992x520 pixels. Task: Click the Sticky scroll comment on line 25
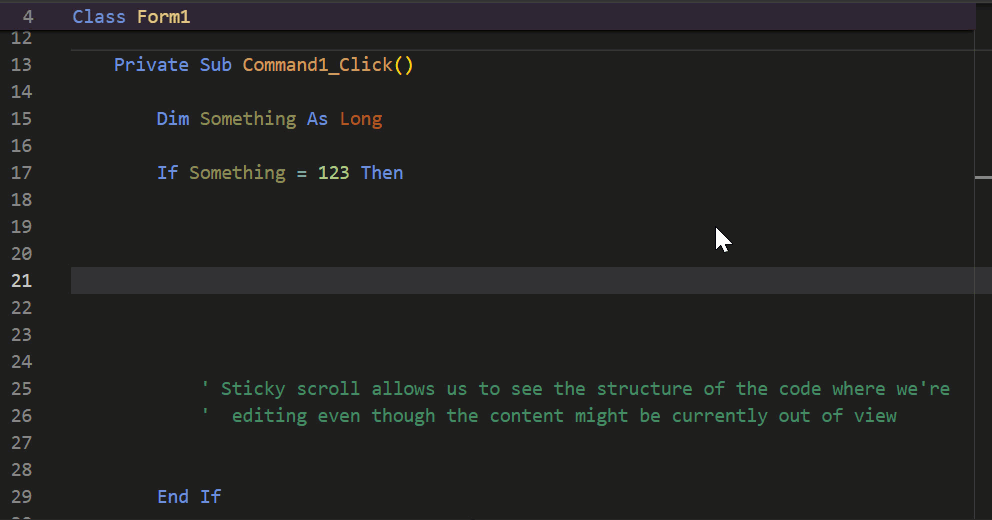(576, 388)
